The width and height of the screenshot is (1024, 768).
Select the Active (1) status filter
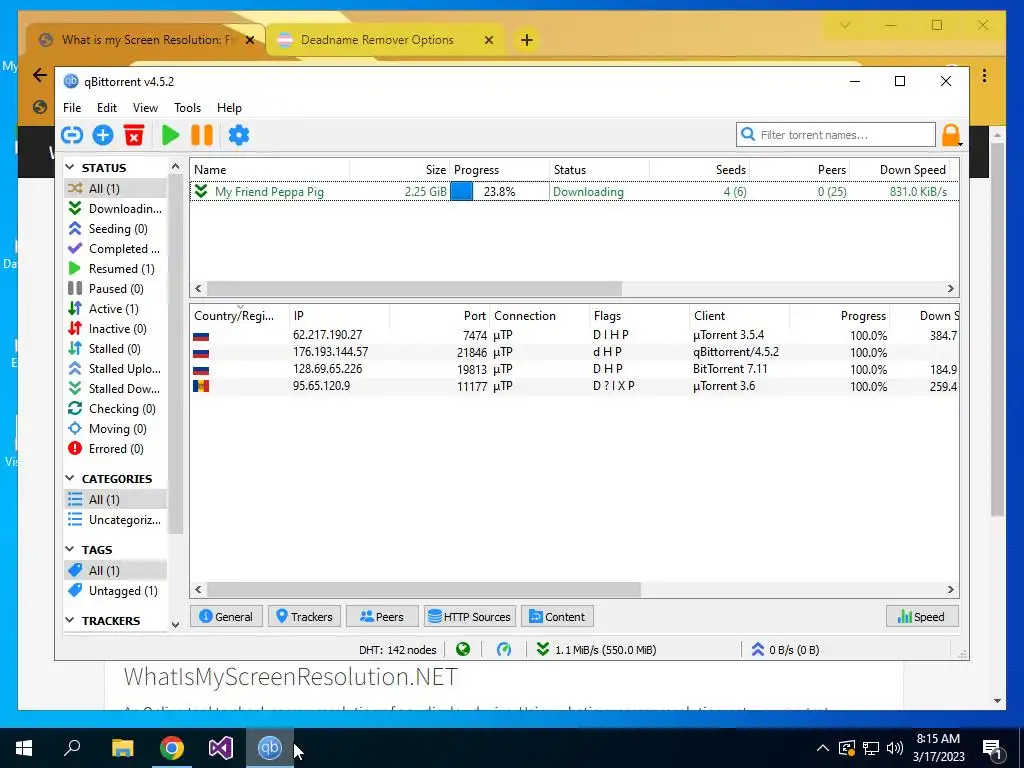pos(115,309)
